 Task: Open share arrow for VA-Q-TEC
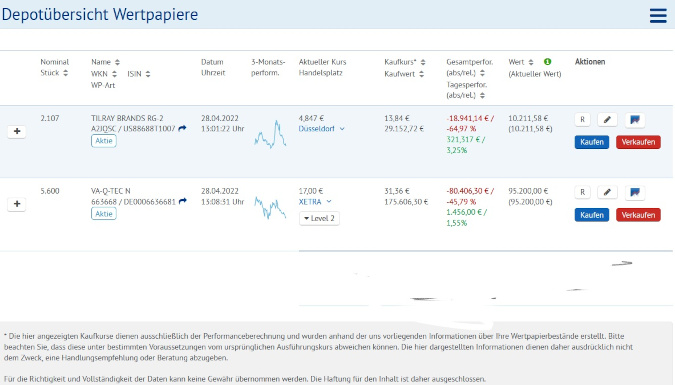click(183, 201)
